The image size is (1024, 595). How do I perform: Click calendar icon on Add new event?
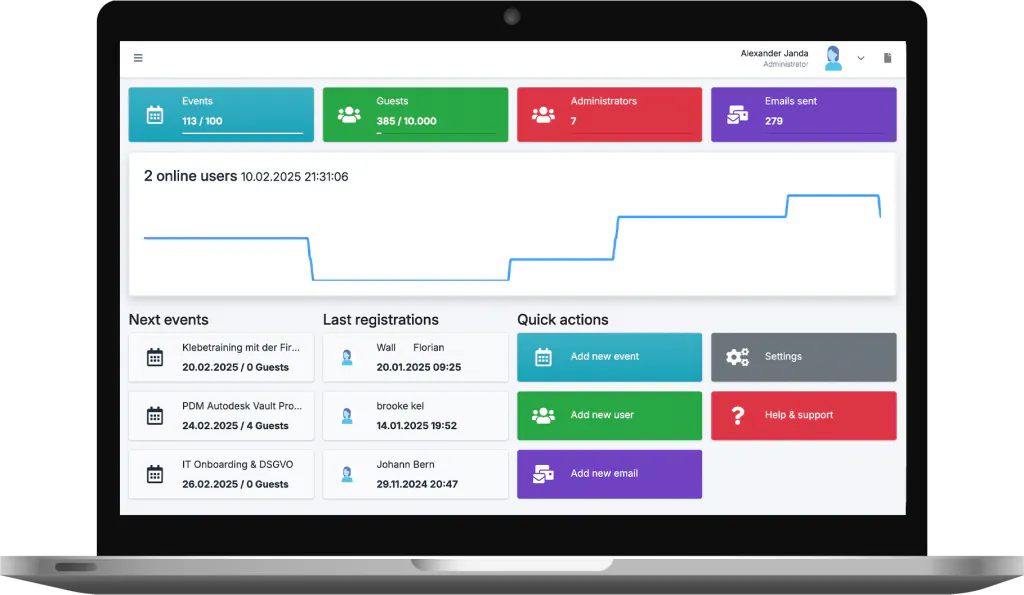click(543, 357)
